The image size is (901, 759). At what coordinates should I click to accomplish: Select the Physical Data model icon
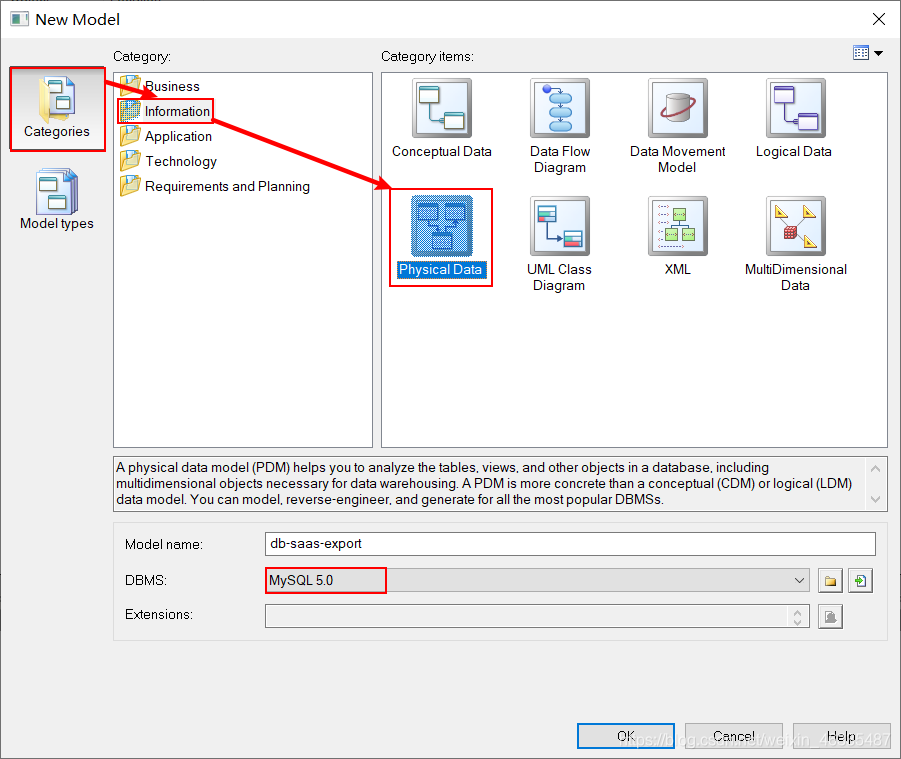(441, 226)
